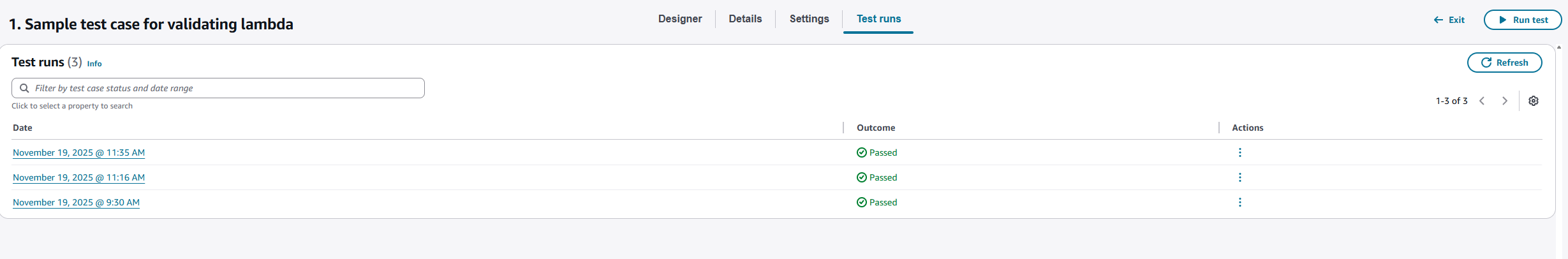Open the Settings tab
Screen dimensions: 1568x259
(x=809, y=19)
